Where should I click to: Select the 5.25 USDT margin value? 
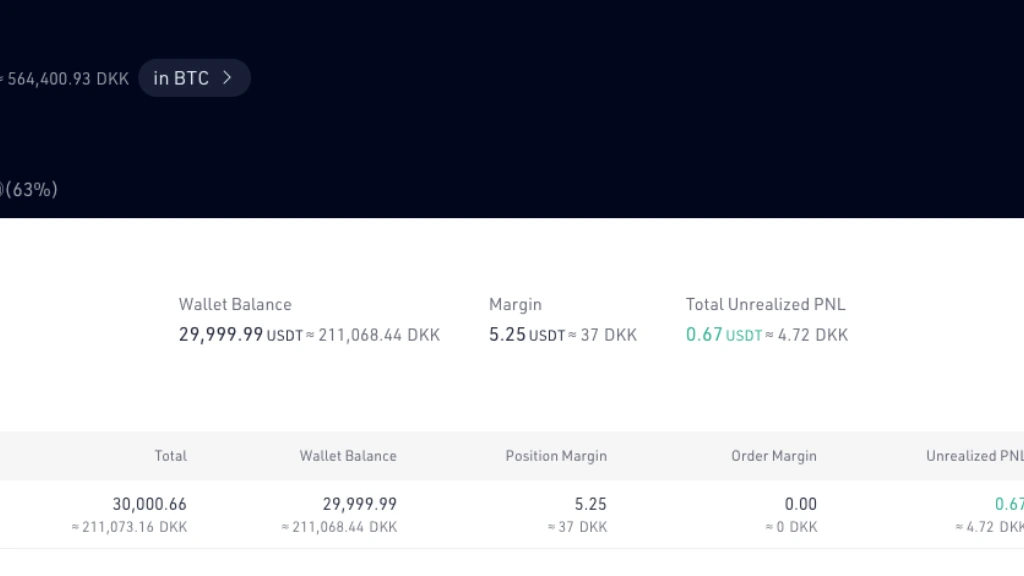click(x=526, y=334)
